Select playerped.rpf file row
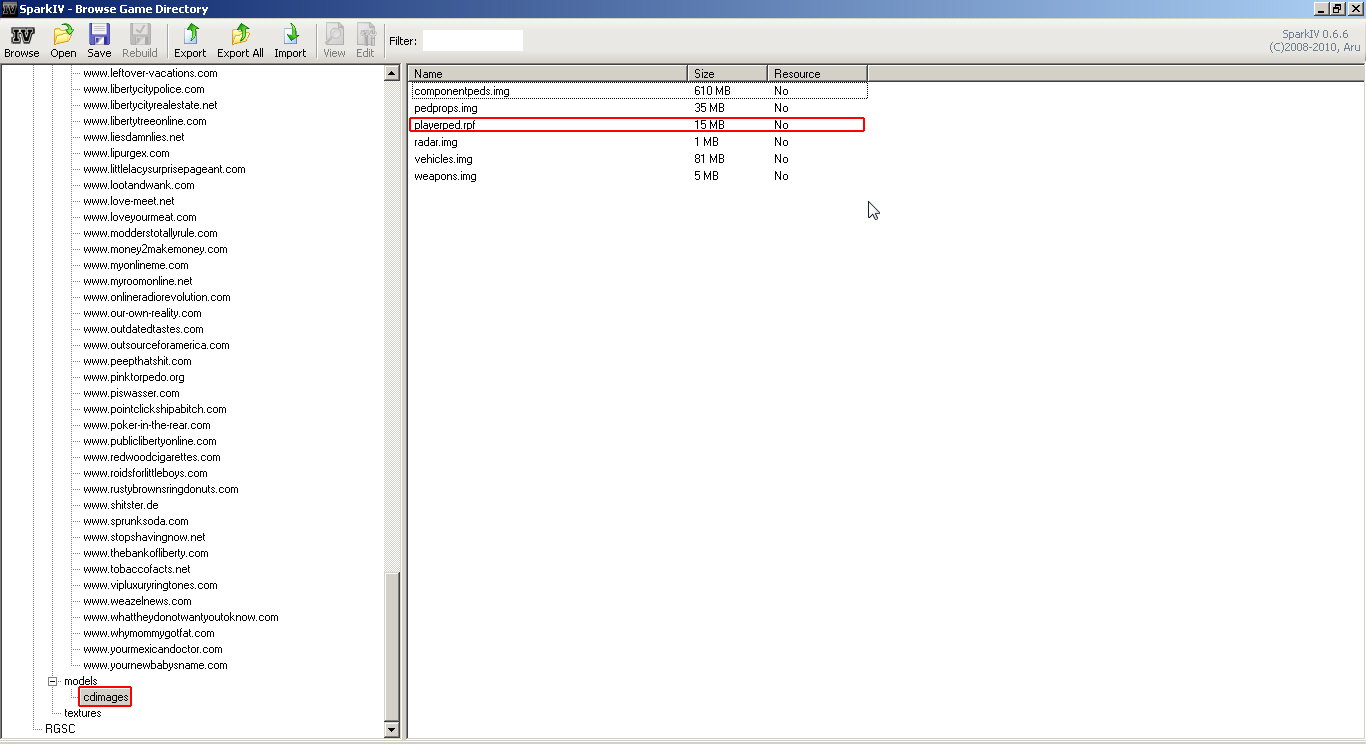The width and height of the screenshot is (1366, 744). 637,125
